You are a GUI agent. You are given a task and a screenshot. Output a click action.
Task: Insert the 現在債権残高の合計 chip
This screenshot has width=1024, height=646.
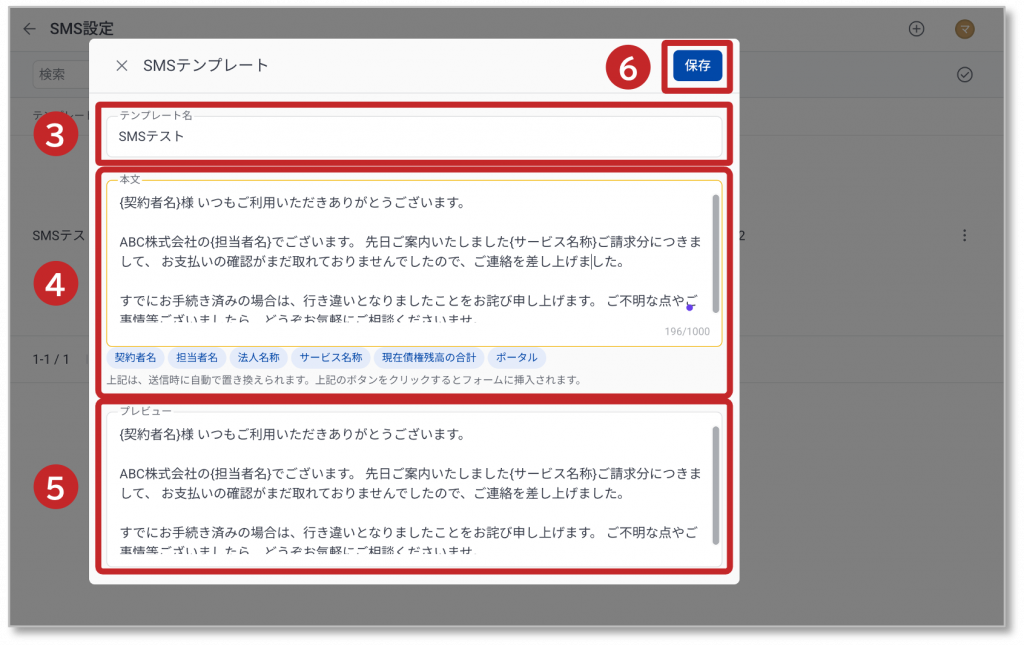click(x=429, y=357)
